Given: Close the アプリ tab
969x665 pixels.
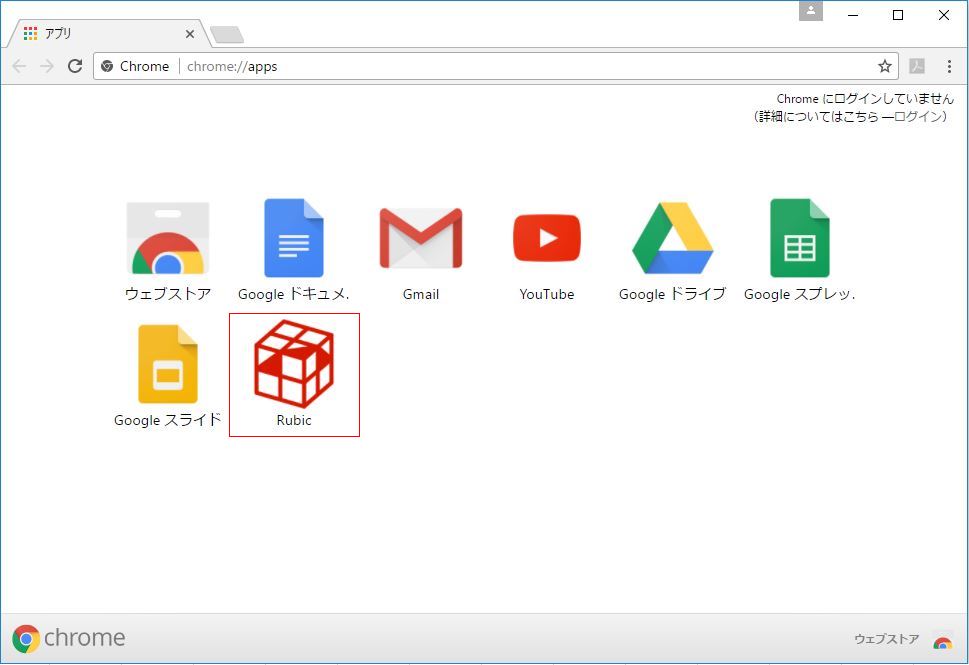Looking at the screenshot, I should [190, 34].
